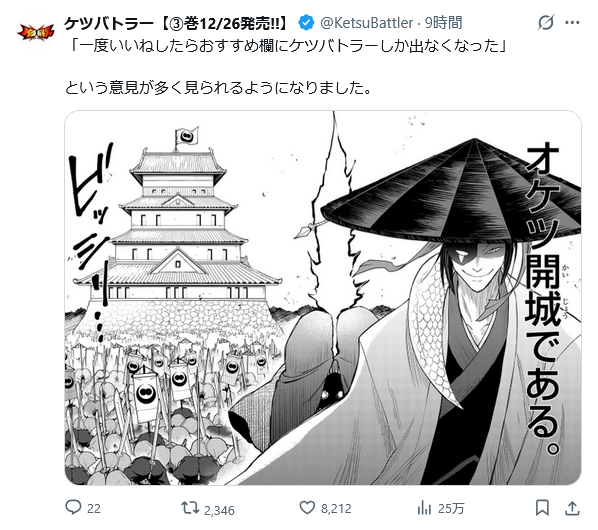Screen dimensions: 598x530
Task: Click the 2,346 reposts count
Action: (x=219, y=510)
